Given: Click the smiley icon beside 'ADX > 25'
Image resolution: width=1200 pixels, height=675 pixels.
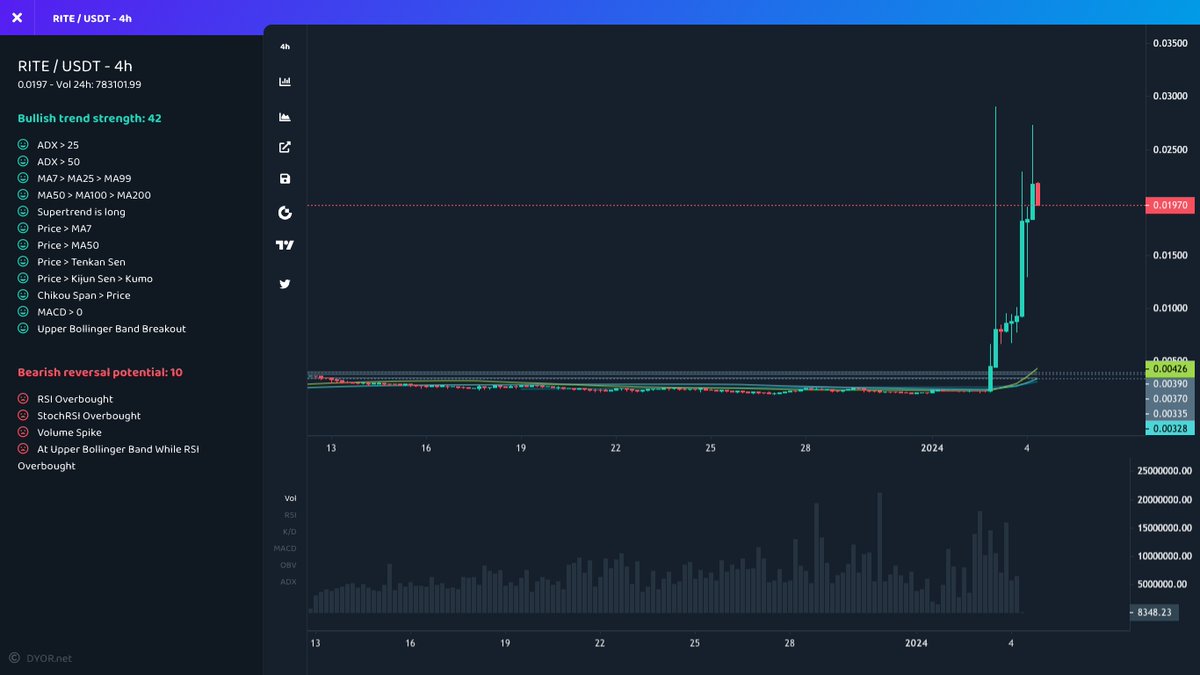Looking at the screenshot, I should (x=23, y=145).
